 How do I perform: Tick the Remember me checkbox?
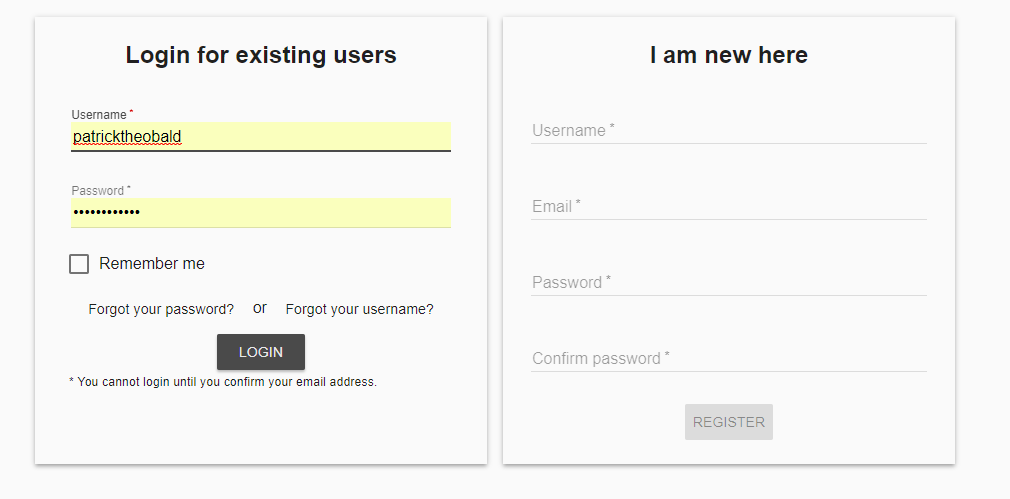pos(79,264)
